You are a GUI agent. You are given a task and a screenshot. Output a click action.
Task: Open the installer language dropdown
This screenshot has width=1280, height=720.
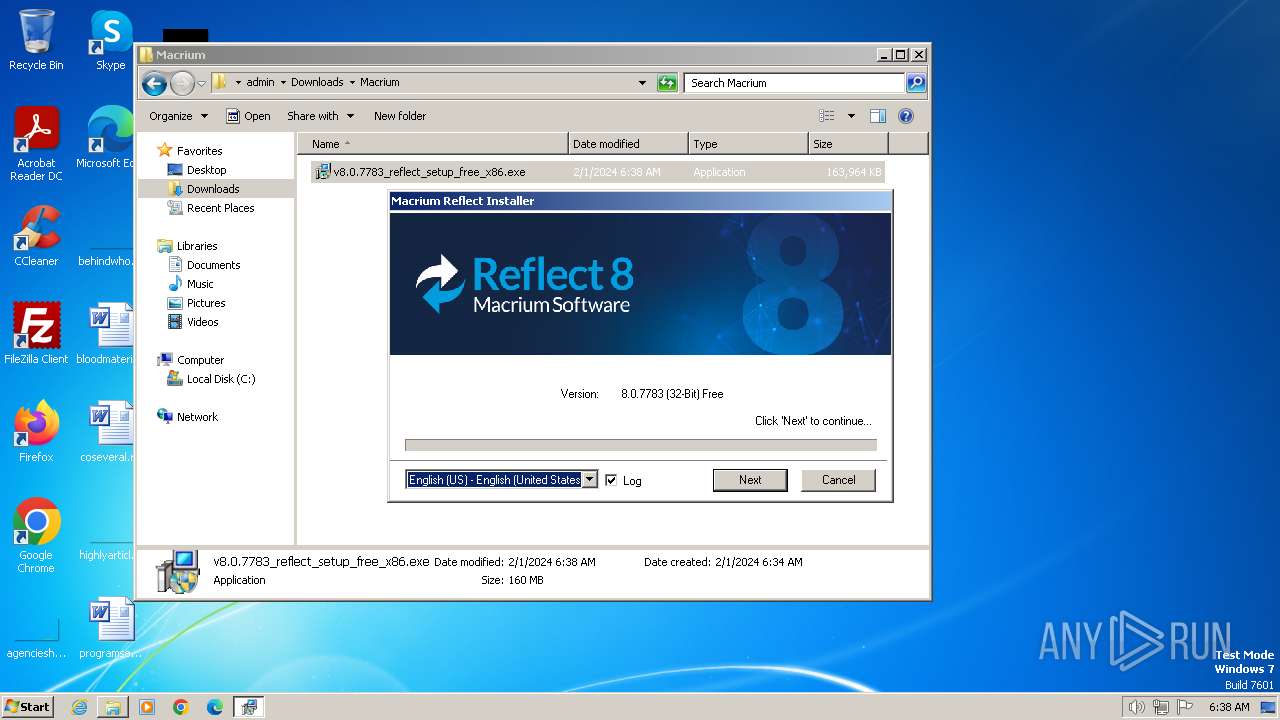click(590, 480)
